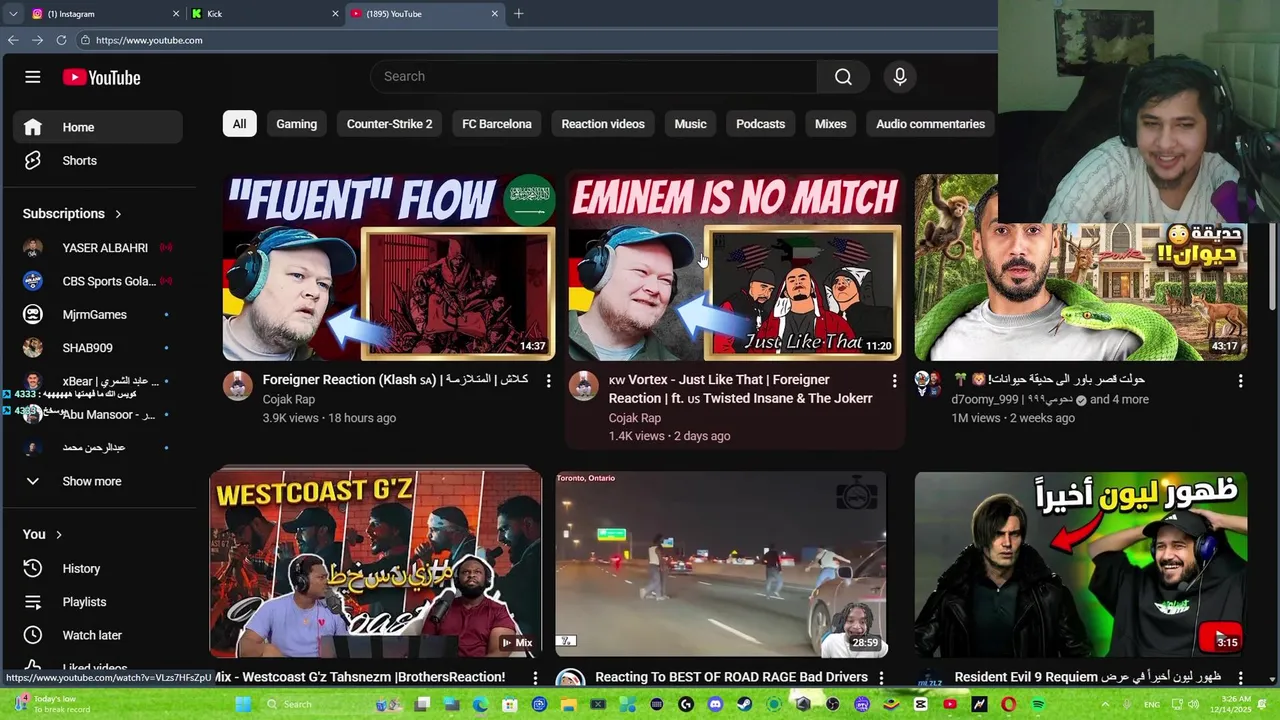Open the d7oomy_999 channel link
The image size is (1280, 720).
[1014, 399]
